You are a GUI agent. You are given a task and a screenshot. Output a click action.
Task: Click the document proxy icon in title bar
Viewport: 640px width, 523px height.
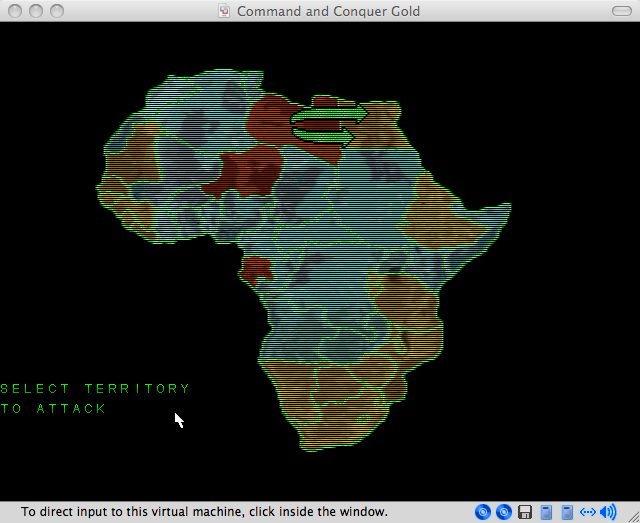pos(224,11)
